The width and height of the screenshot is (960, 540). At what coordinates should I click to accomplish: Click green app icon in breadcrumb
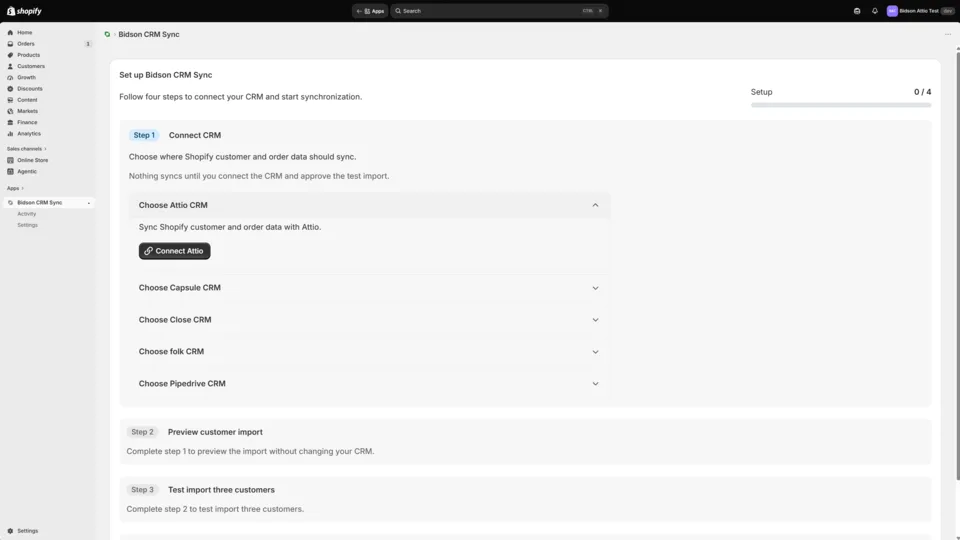click(x=107, y=34)
